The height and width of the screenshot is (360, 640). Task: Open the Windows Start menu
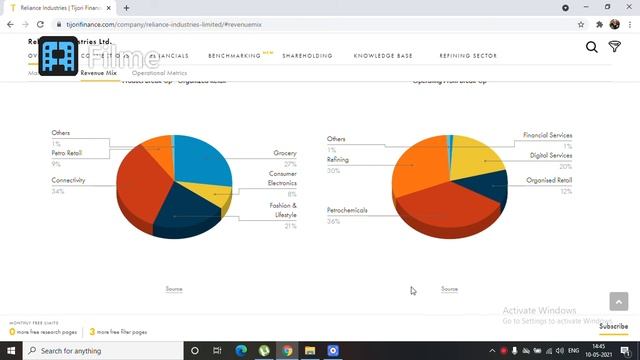pos(11,351)
